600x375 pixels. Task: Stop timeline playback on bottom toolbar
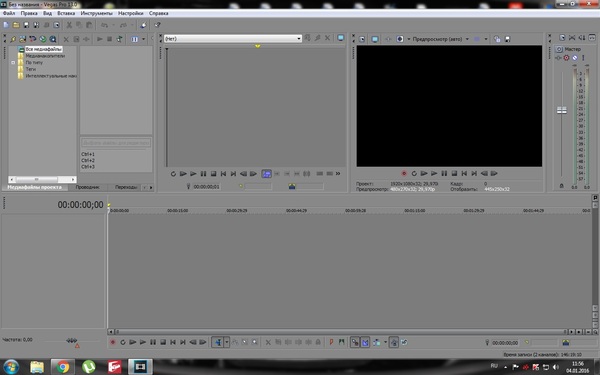pos(163,342)
